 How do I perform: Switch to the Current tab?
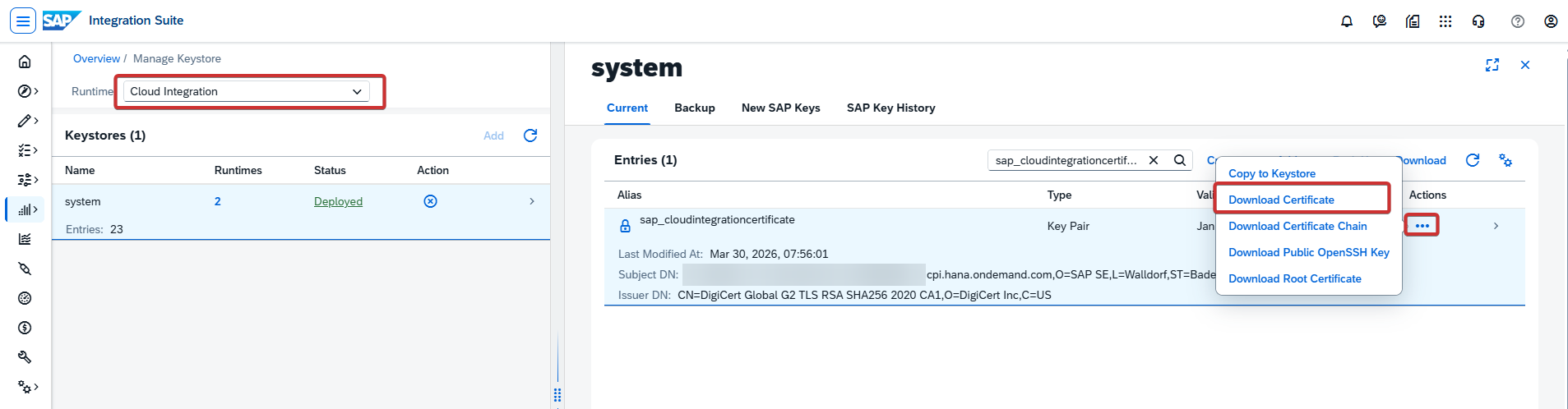click(627, 108)
